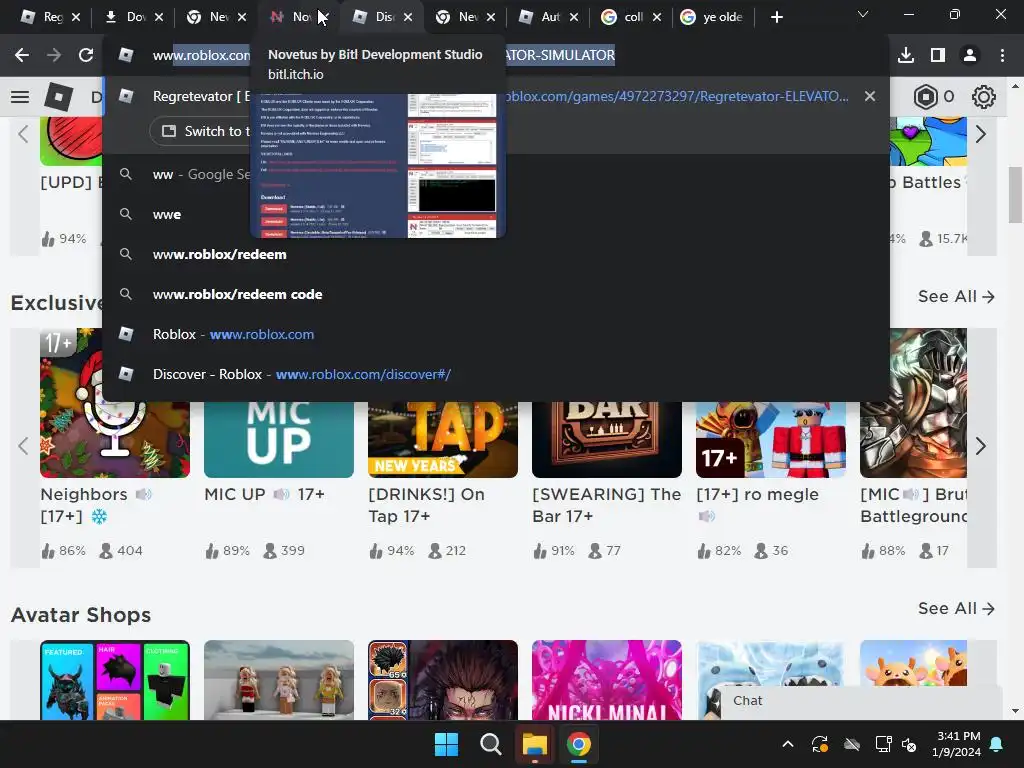The image size is (1024, 768).
Task: Click the page vertical scrollbar thumb
Action: [1016, 195]
